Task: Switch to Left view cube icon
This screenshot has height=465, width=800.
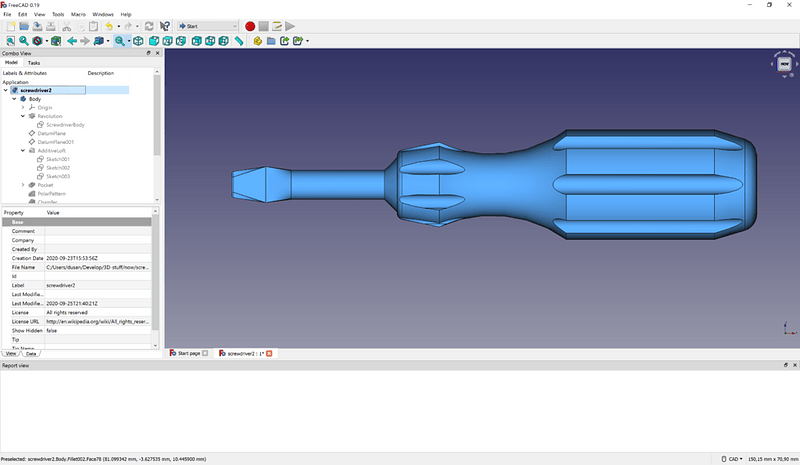Action: tap(223, 41)
